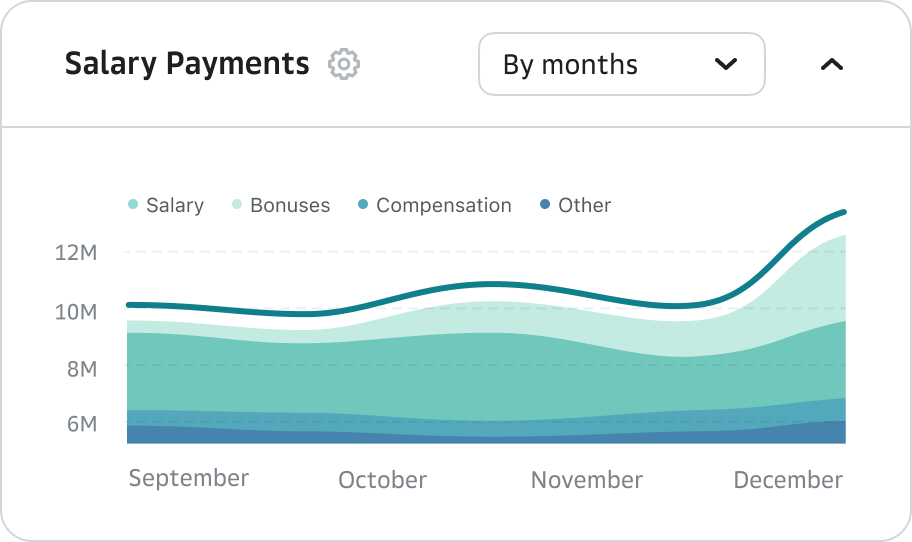This screenshot has height=542, width=912.
Task: Select the September axis label
Action: pyautogui.click(x=189, y=478)
